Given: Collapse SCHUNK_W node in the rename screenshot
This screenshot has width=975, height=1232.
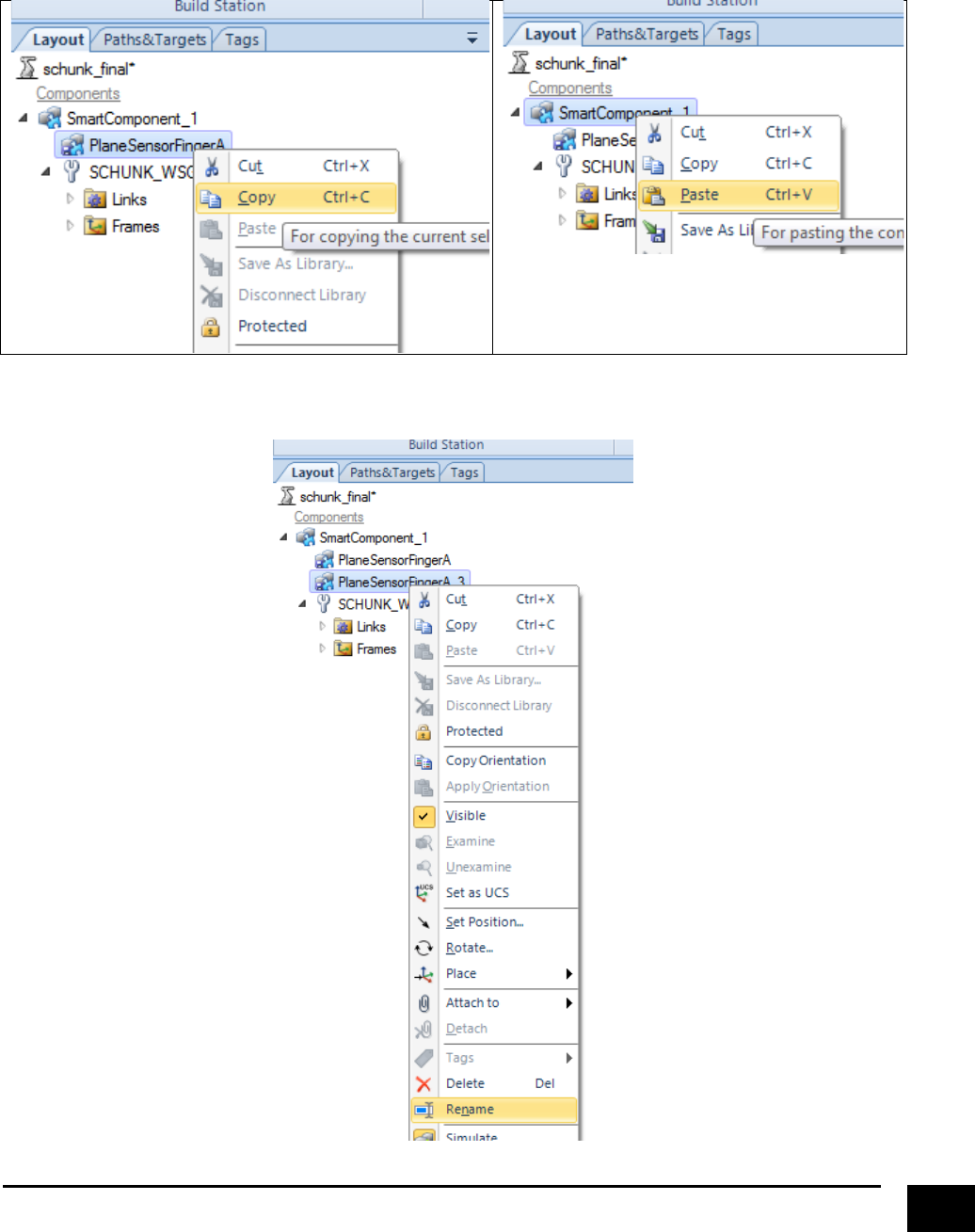Looking at the screenshot, I should click(x=304, y=603).
